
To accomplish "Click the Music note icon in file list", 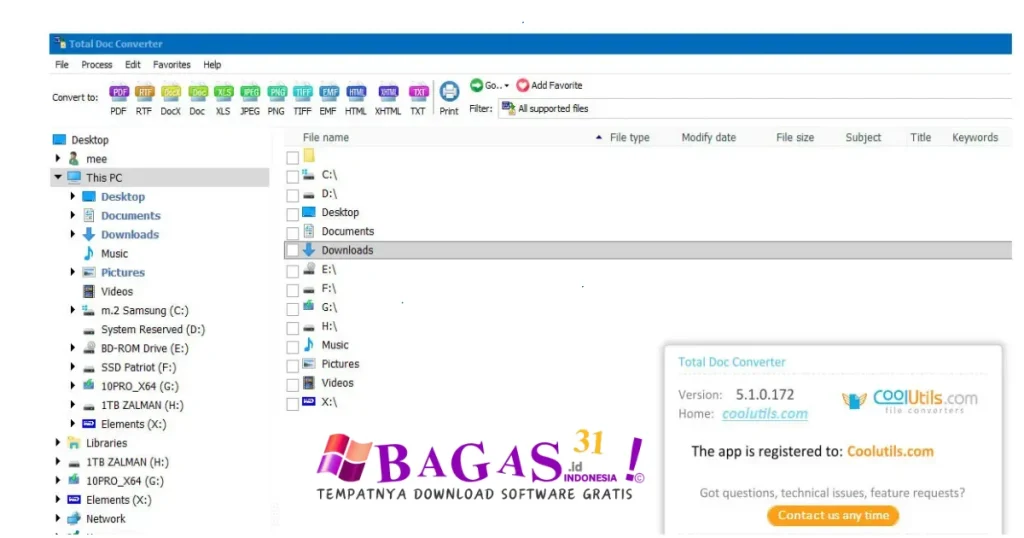I will (x=309, y=344).
